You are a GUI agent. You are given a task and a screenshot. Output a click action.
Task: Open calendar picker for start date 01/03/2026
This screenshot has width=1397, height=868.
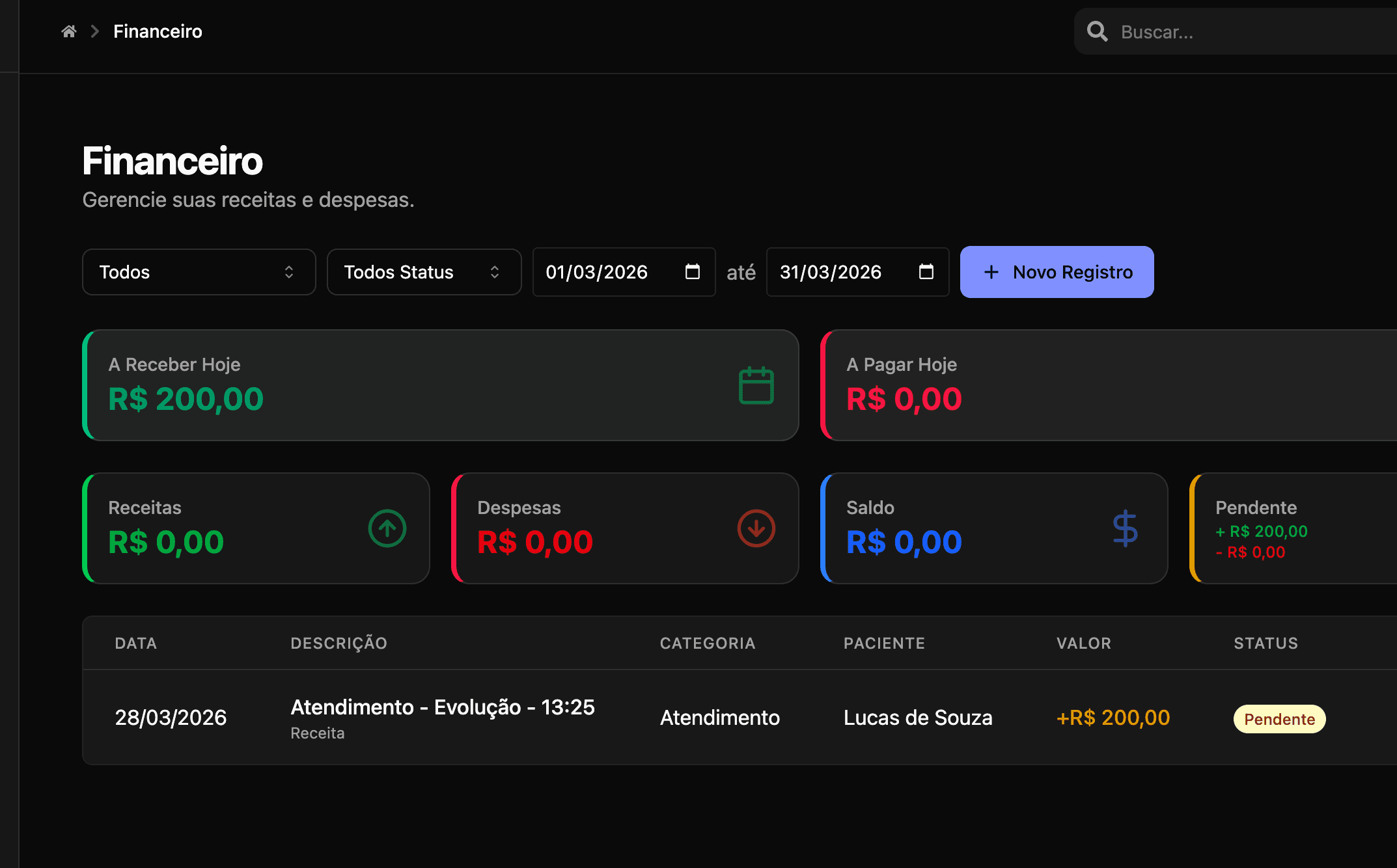click(x=693, y=271)
